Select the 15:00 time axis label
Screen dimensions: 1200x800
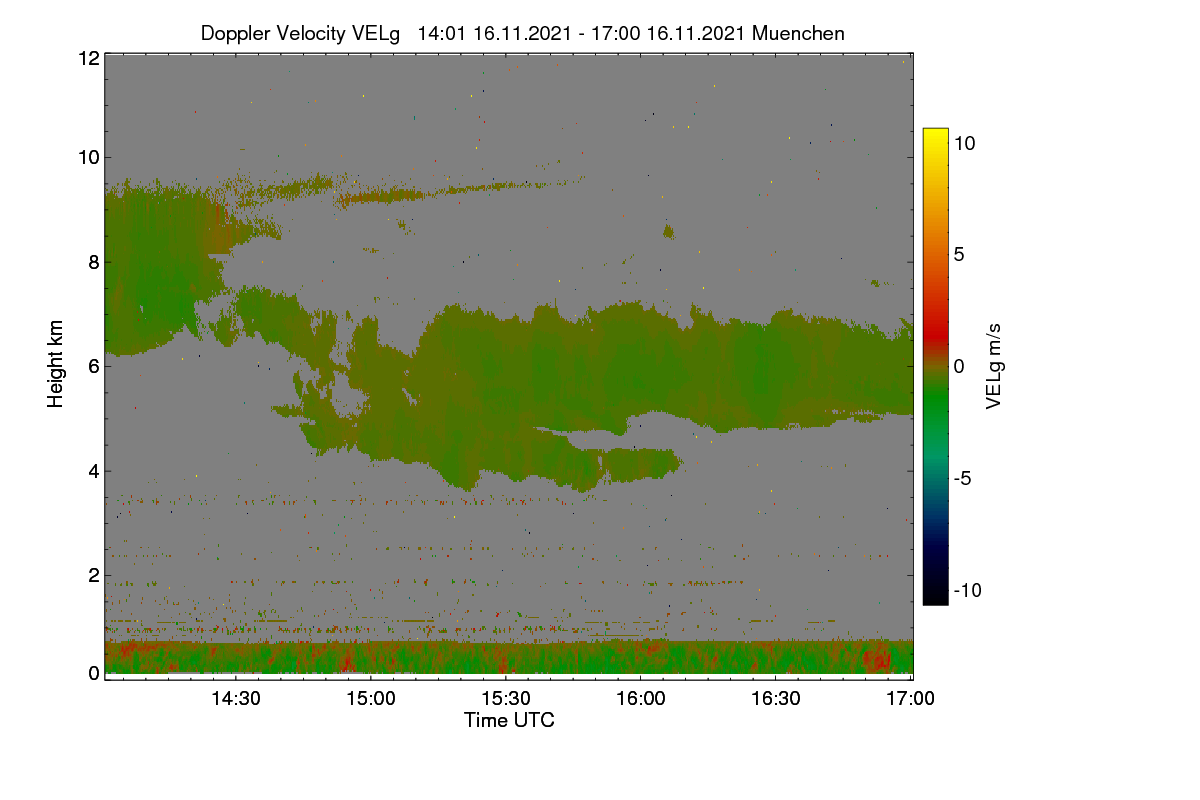tap(370, 698)
